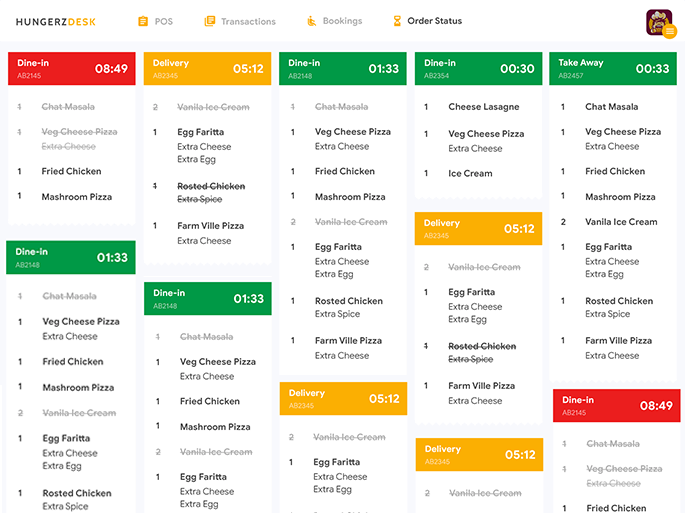Open the Dine-in order AB2354 header
The height and width of the screenshot is (513, 685).
click(x=478, y=69)
